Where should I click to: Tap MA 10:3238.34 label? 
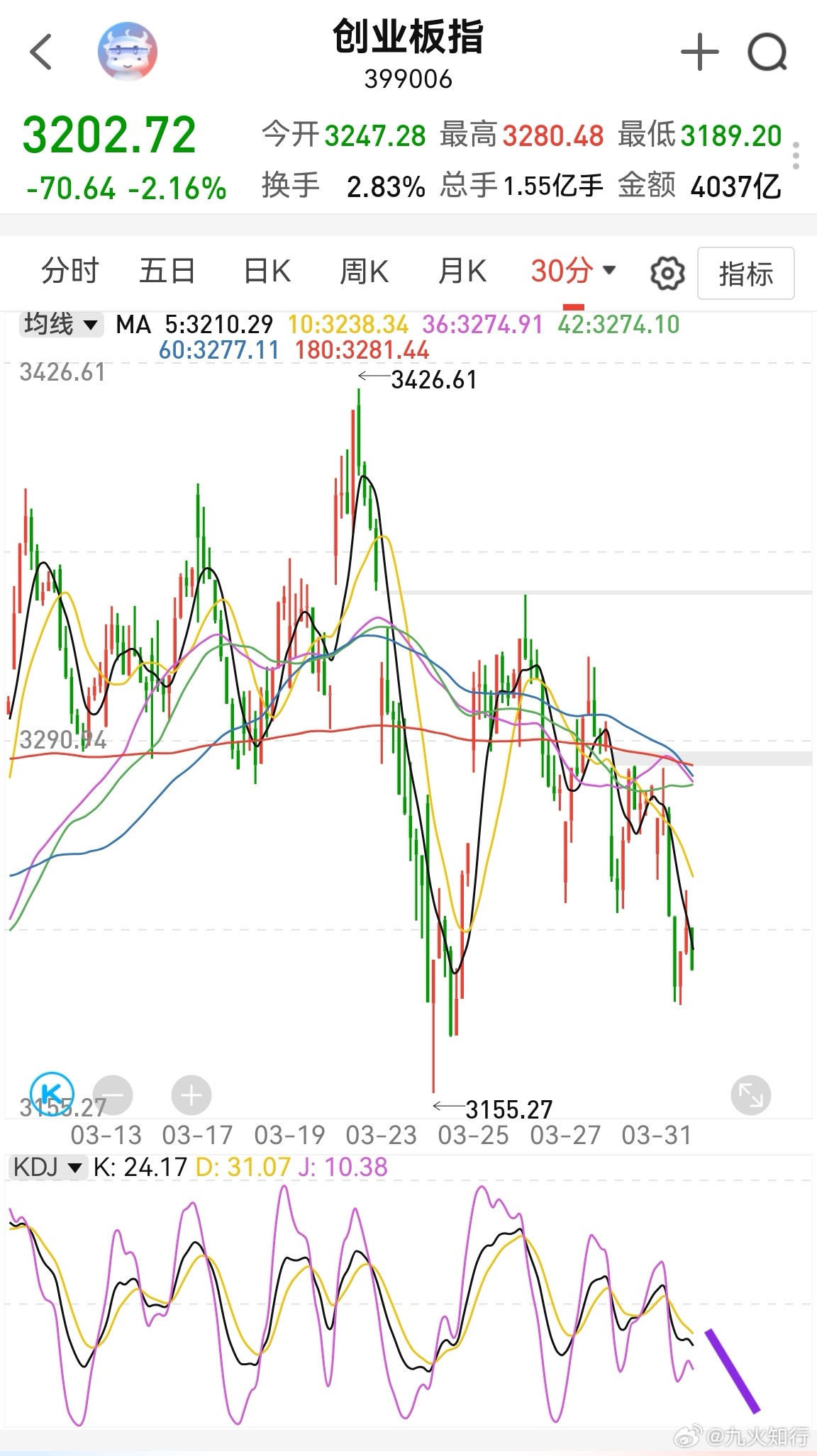pyautogui.click(x=348, y=325)
